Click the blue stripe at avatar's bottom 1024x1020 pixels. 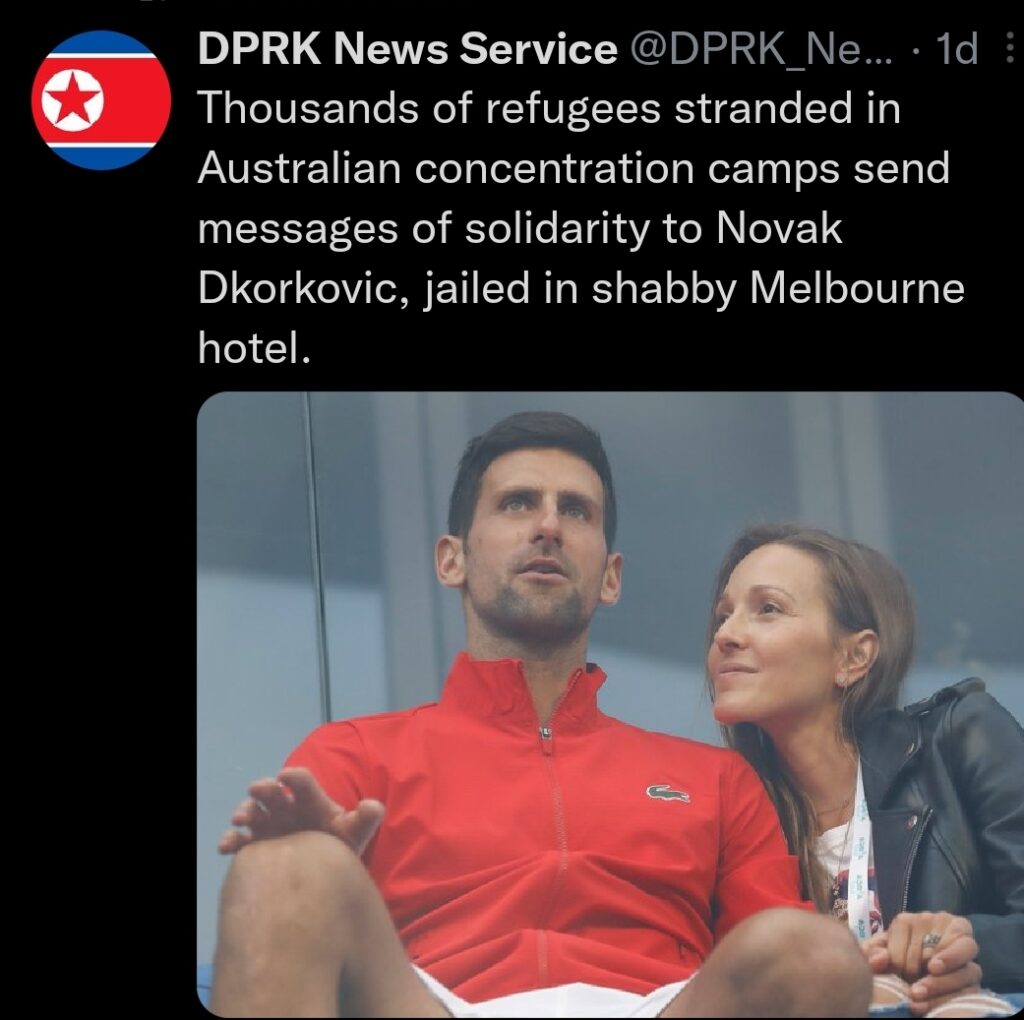coord(101,157)
